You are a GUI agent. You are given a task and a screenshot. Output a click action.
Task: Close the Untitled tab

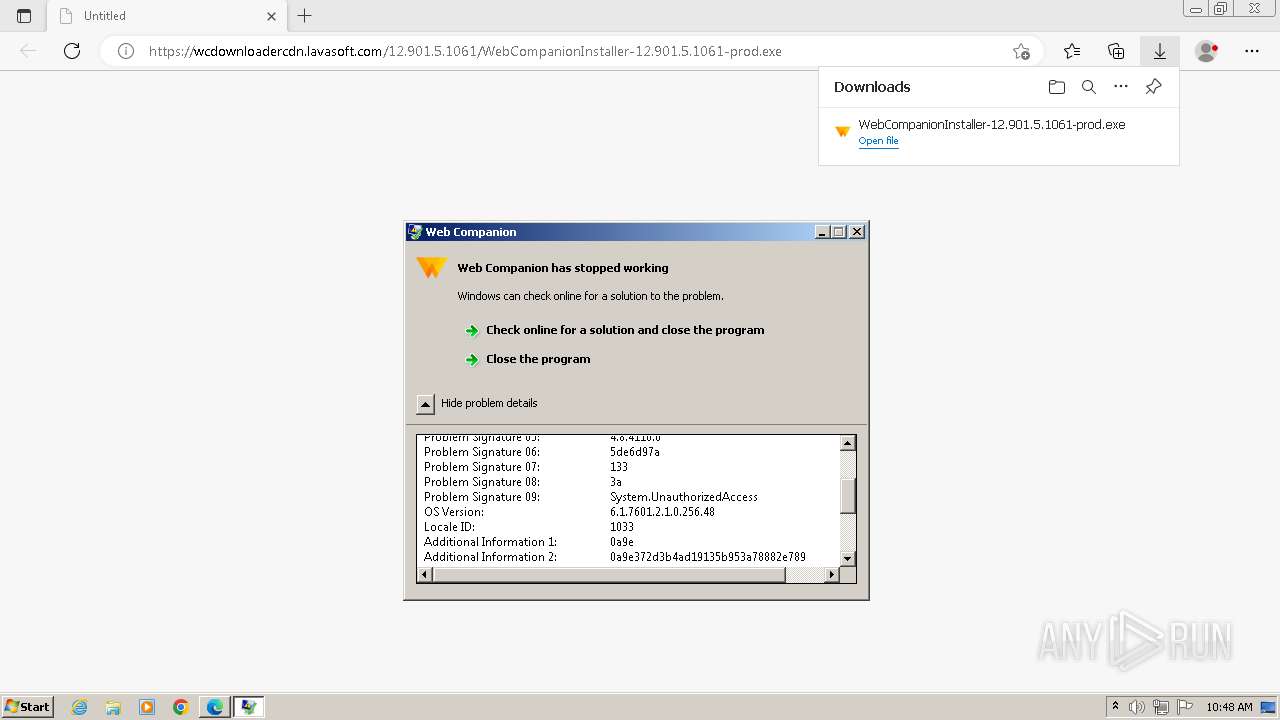point(272,16)
